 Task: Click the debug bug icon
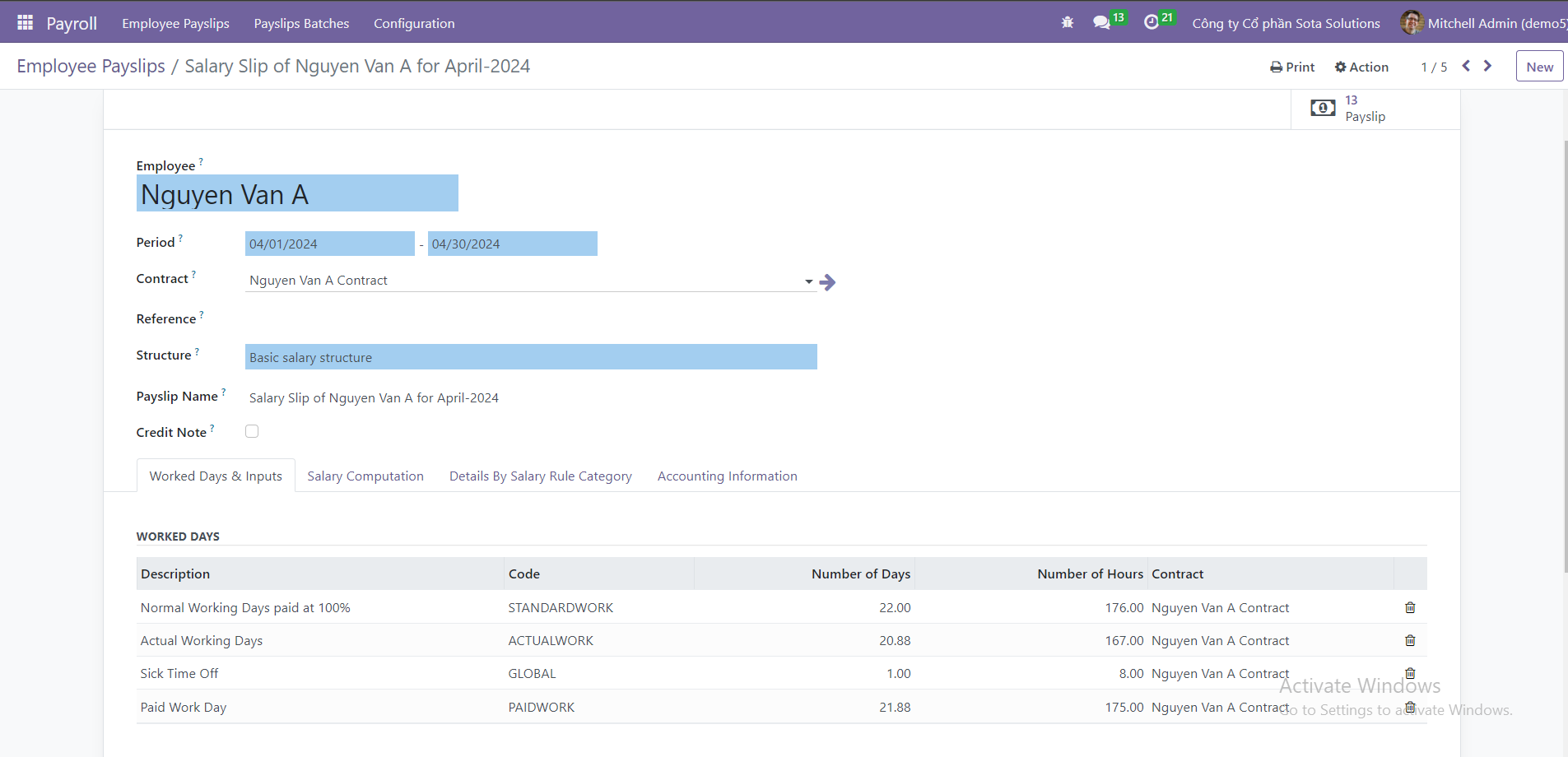[x=1068, y=23]
